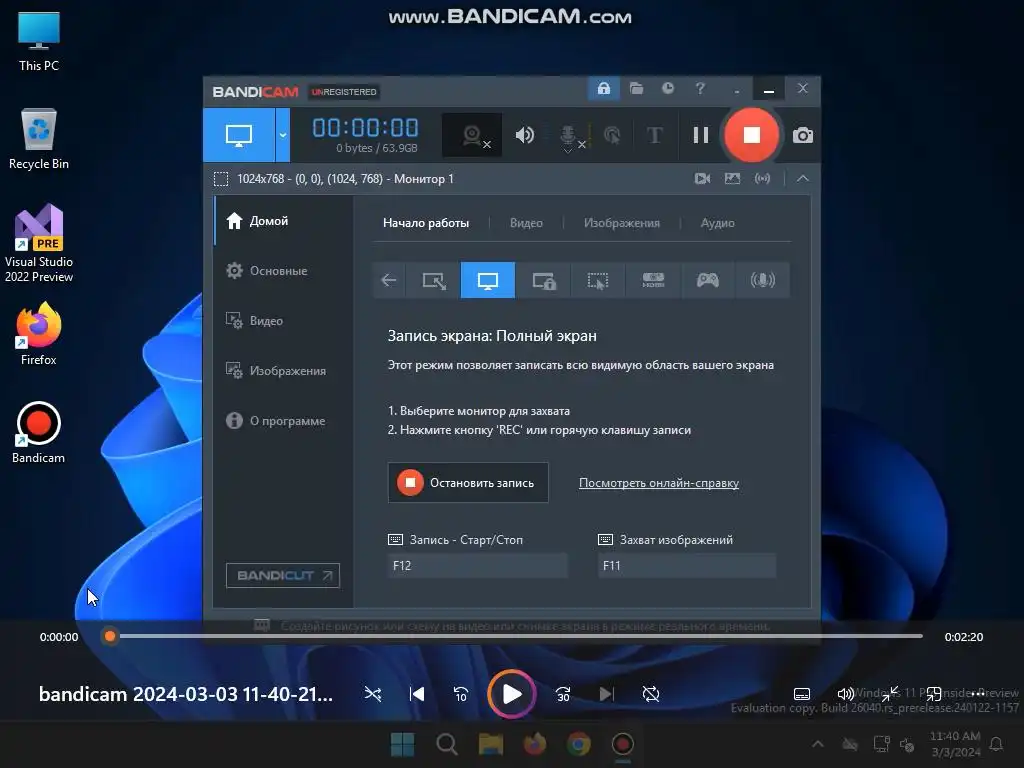
Task: Open Видео settings in the sidebar
Action: point(283,321)
